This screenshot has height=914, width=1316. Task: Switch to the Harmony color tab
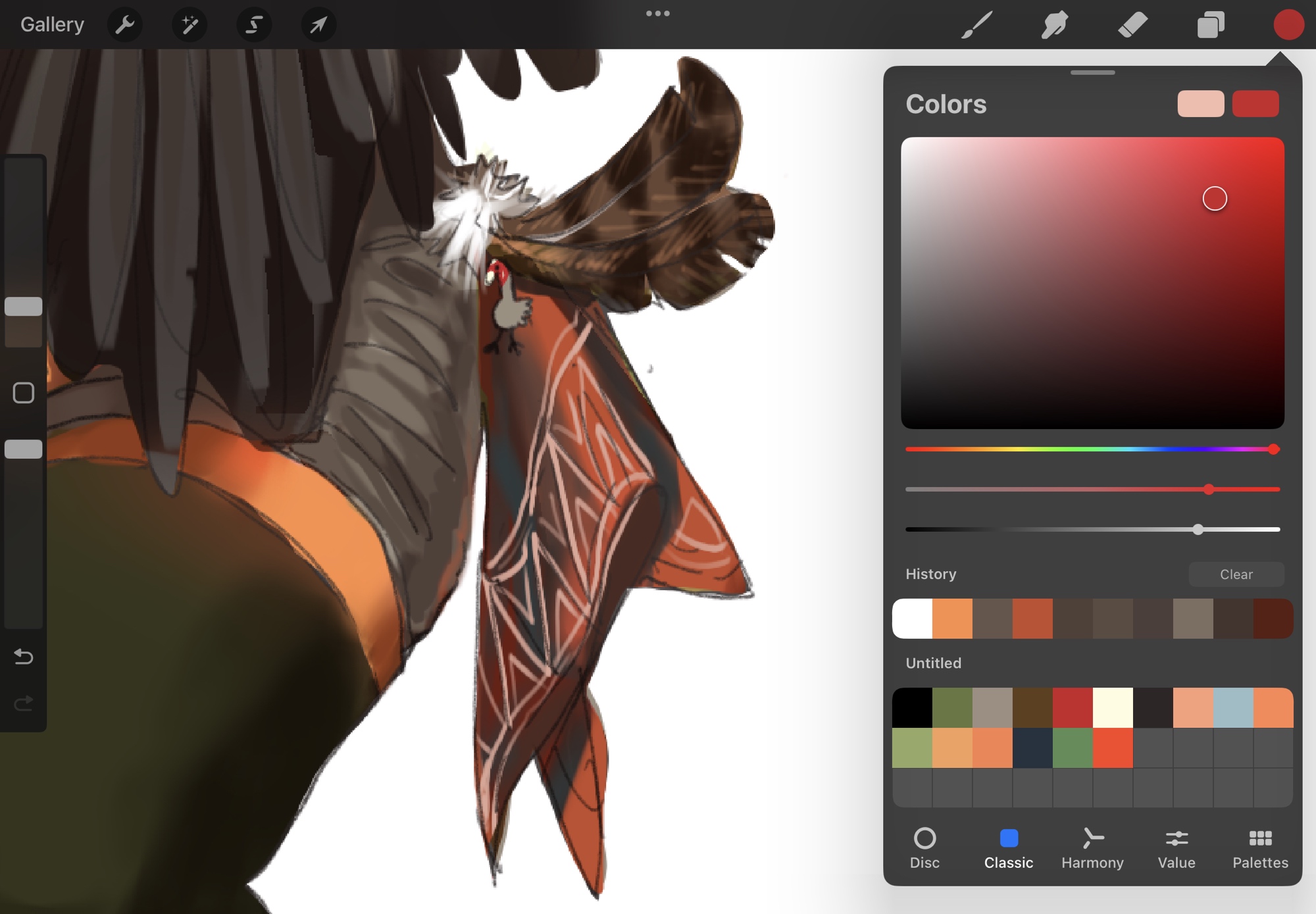tap(1092, 848)
